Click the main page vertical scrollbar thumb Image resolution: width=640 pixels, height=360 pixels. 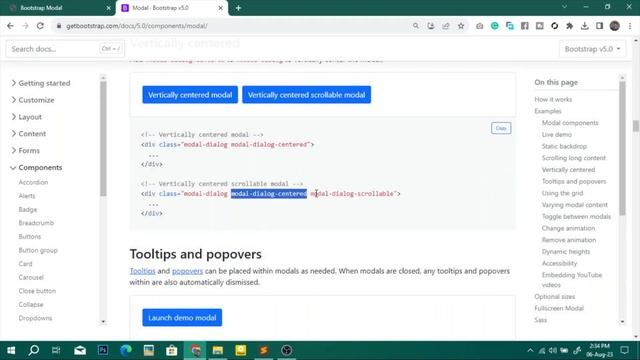click(636, 126)
